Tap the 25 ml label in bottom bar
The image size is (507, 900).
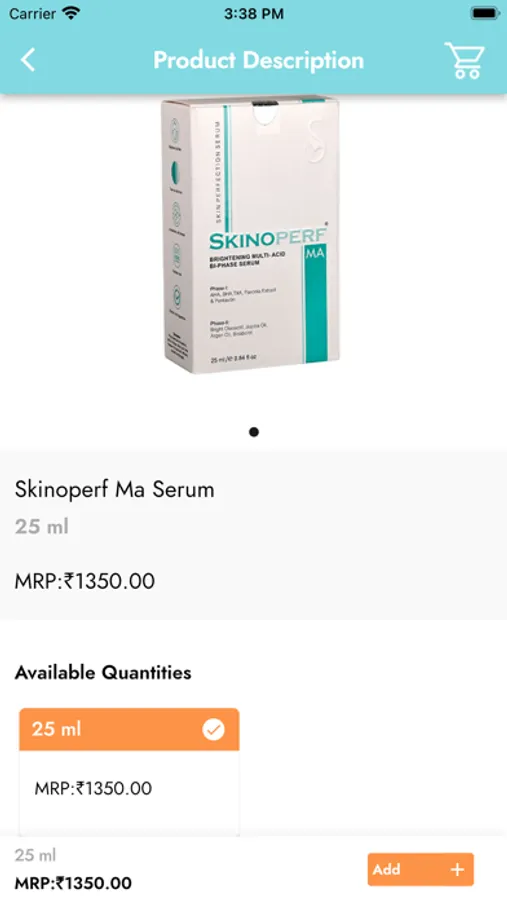tap(35, 855)
